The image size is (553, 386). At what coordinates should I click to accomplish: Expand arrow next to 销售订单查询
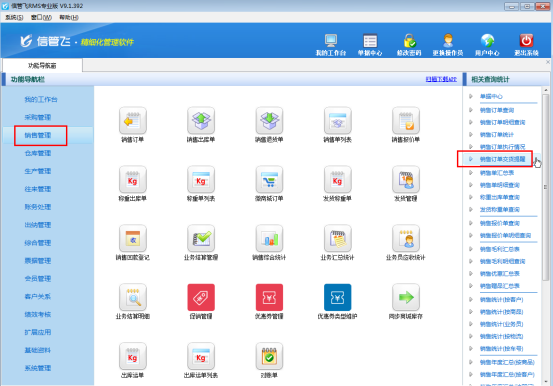click(470, 110)
